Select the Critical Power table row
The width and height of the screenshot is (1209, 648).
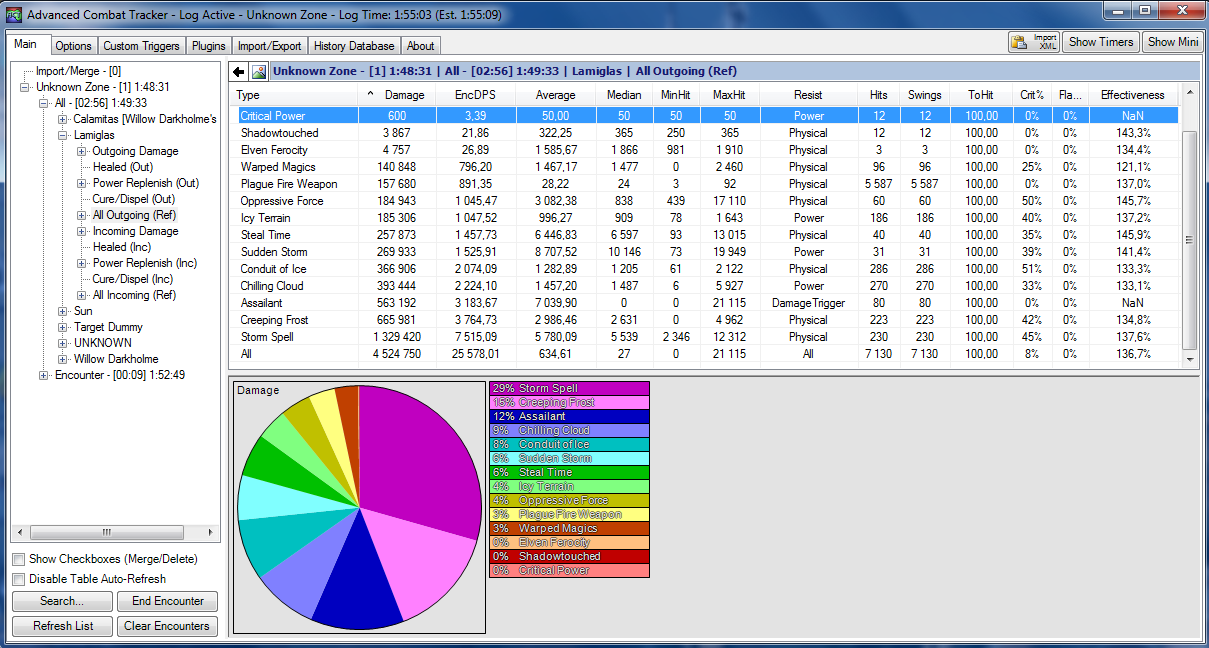click(705, 116)
